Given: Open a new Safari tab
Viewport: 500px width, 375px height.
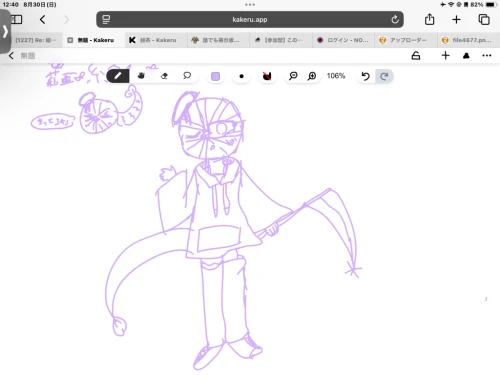Looking at the screenshot, I should pos(456,19).
